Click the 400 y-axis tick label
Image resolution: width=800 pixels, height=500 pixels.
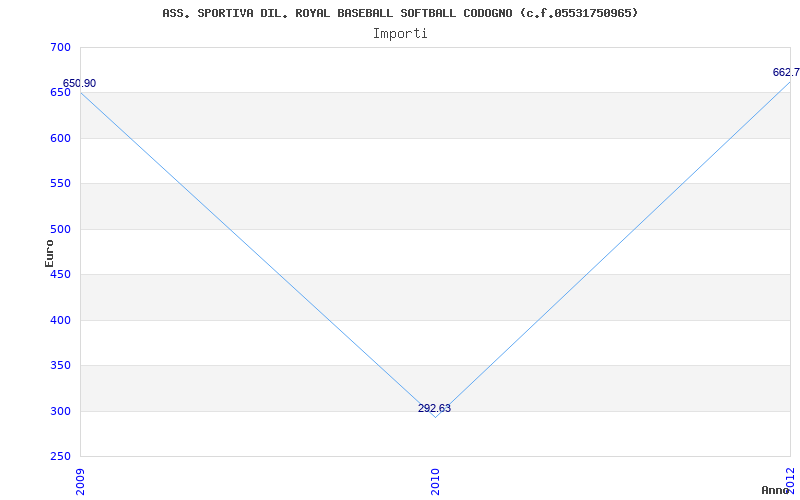click(60, 320)
